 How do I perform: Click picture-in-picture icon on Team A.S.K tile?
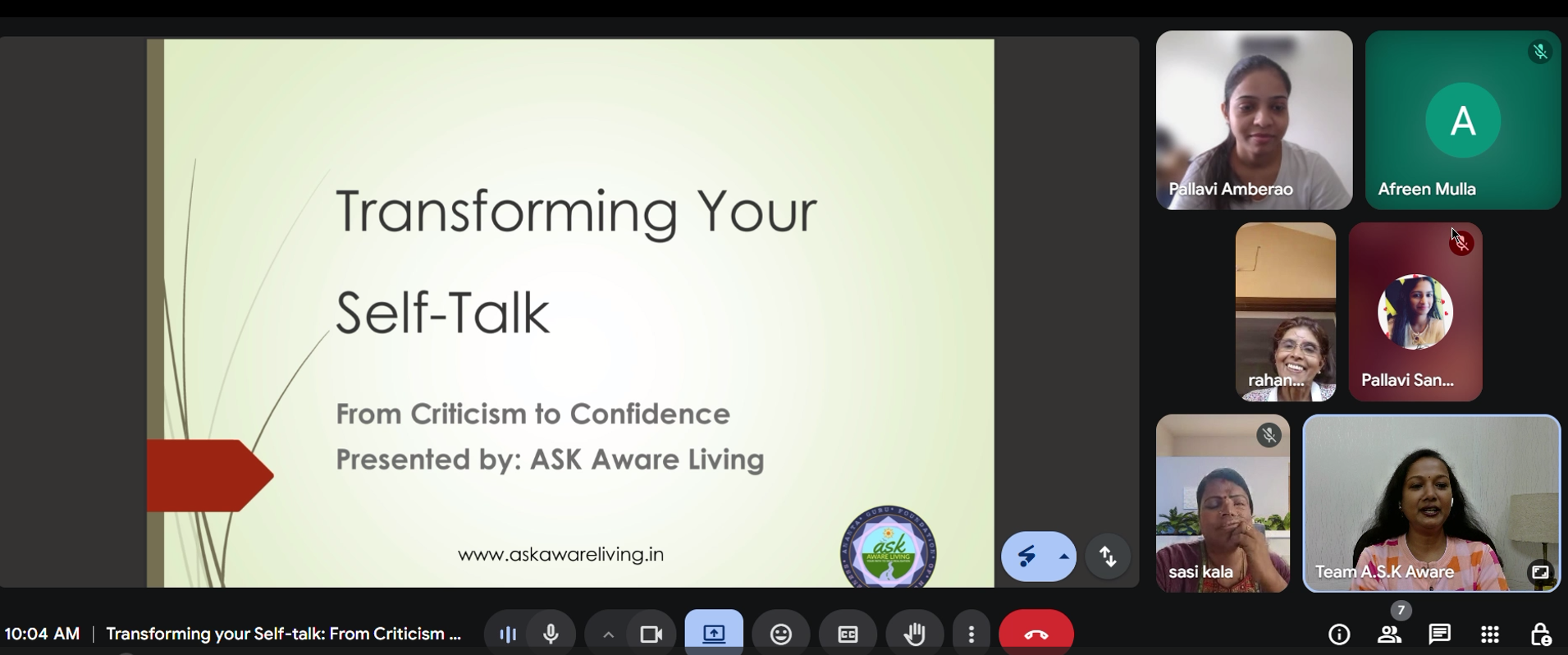pyautogui.click(x=1540, y=572)
